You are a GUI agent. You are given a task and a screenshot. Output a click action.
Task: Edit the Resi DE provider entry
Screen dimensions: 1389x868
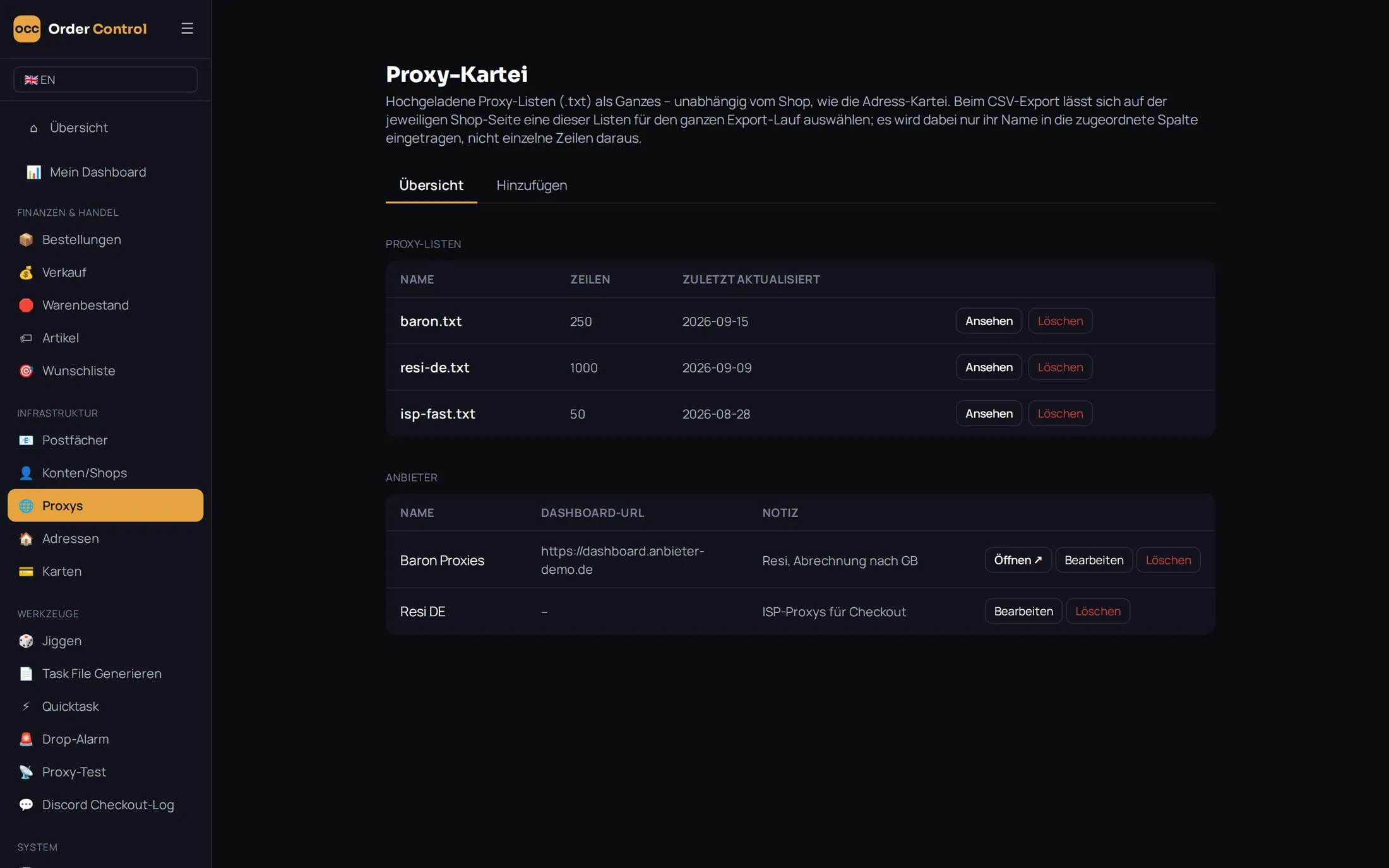[1023, 611]
